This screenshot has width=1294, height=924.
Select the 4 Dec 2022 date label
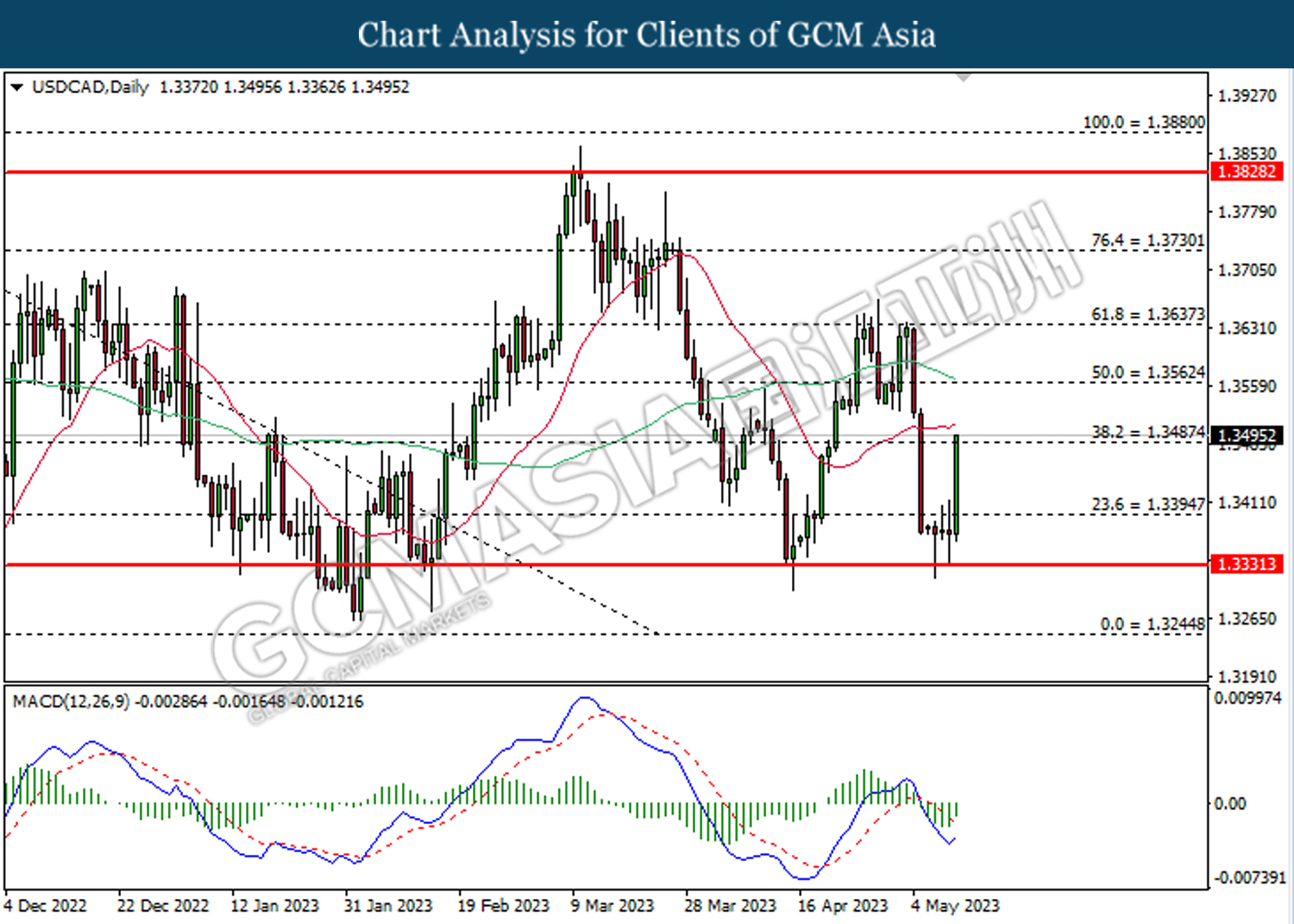click(46, 905)
